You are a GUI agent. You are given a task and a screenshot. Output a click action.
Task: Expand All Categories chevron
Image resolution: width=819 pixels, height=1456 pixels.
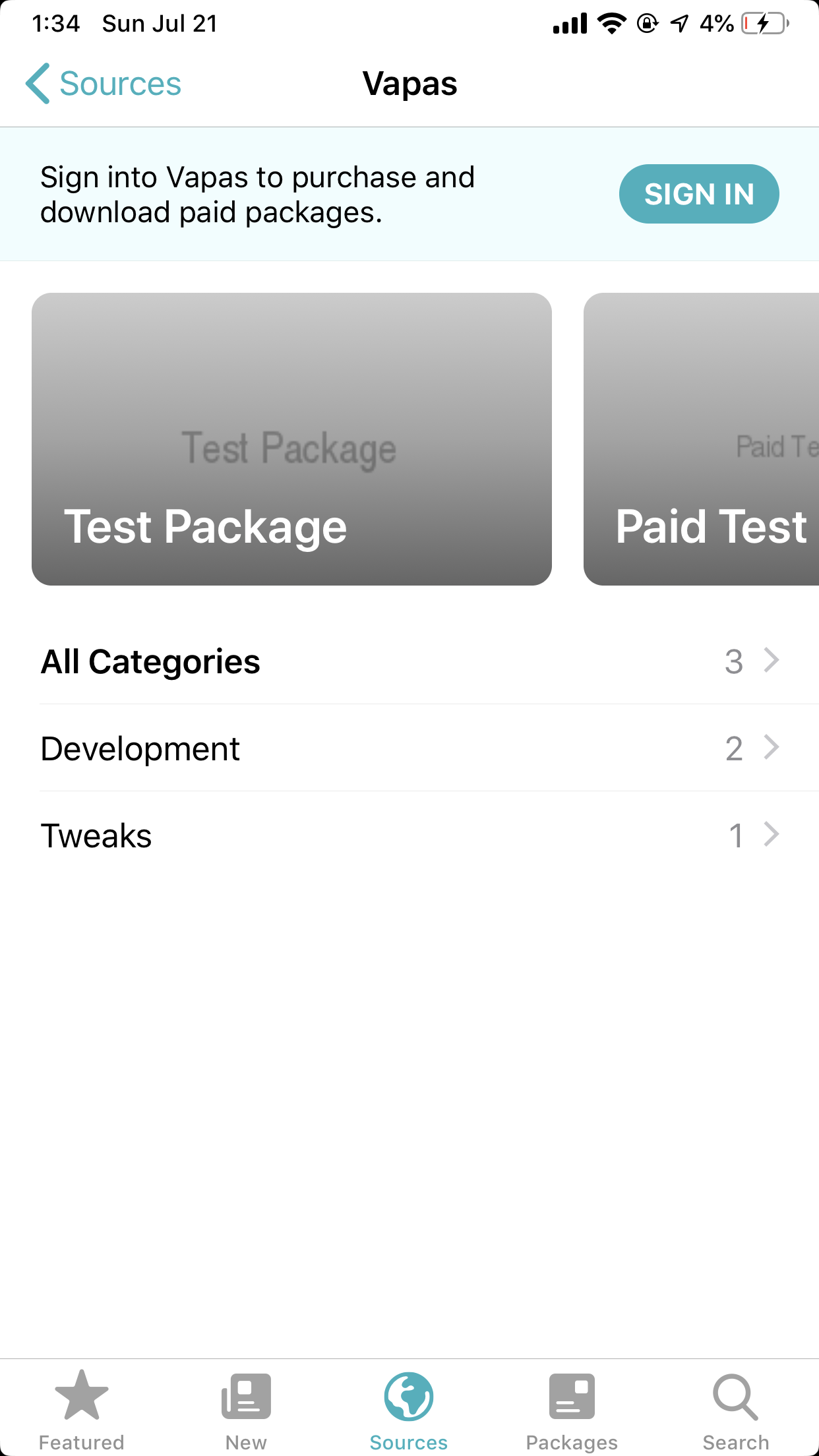pyautogui.click(x=771, y=660)
